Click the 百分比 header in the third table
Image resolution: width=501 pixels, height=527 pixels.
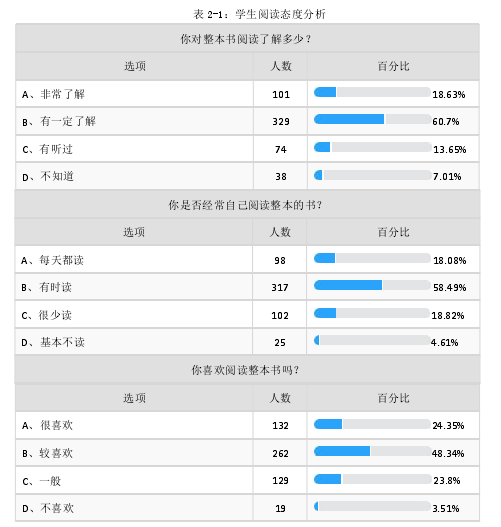point(393,398)
